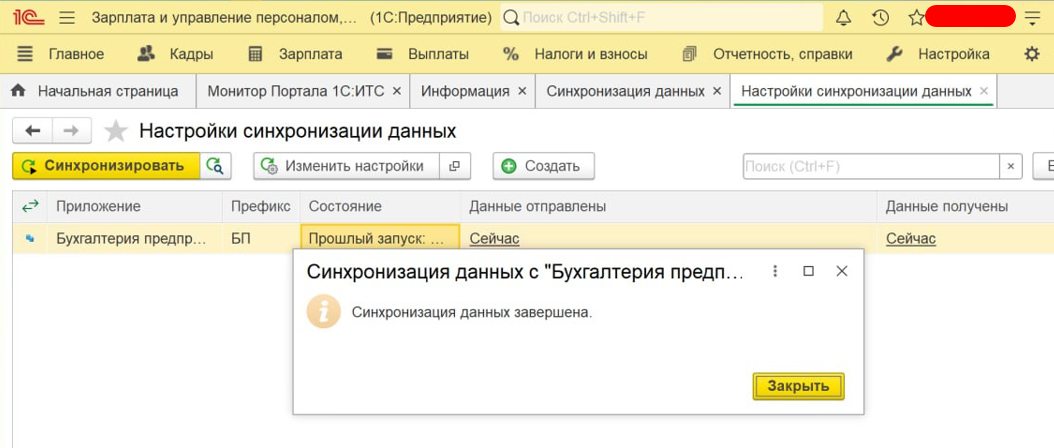The height and width of the screenshot is (448, 1054).
Task: Open the Выплаты section
Action: pyautogui.click(x=423, y=54)
